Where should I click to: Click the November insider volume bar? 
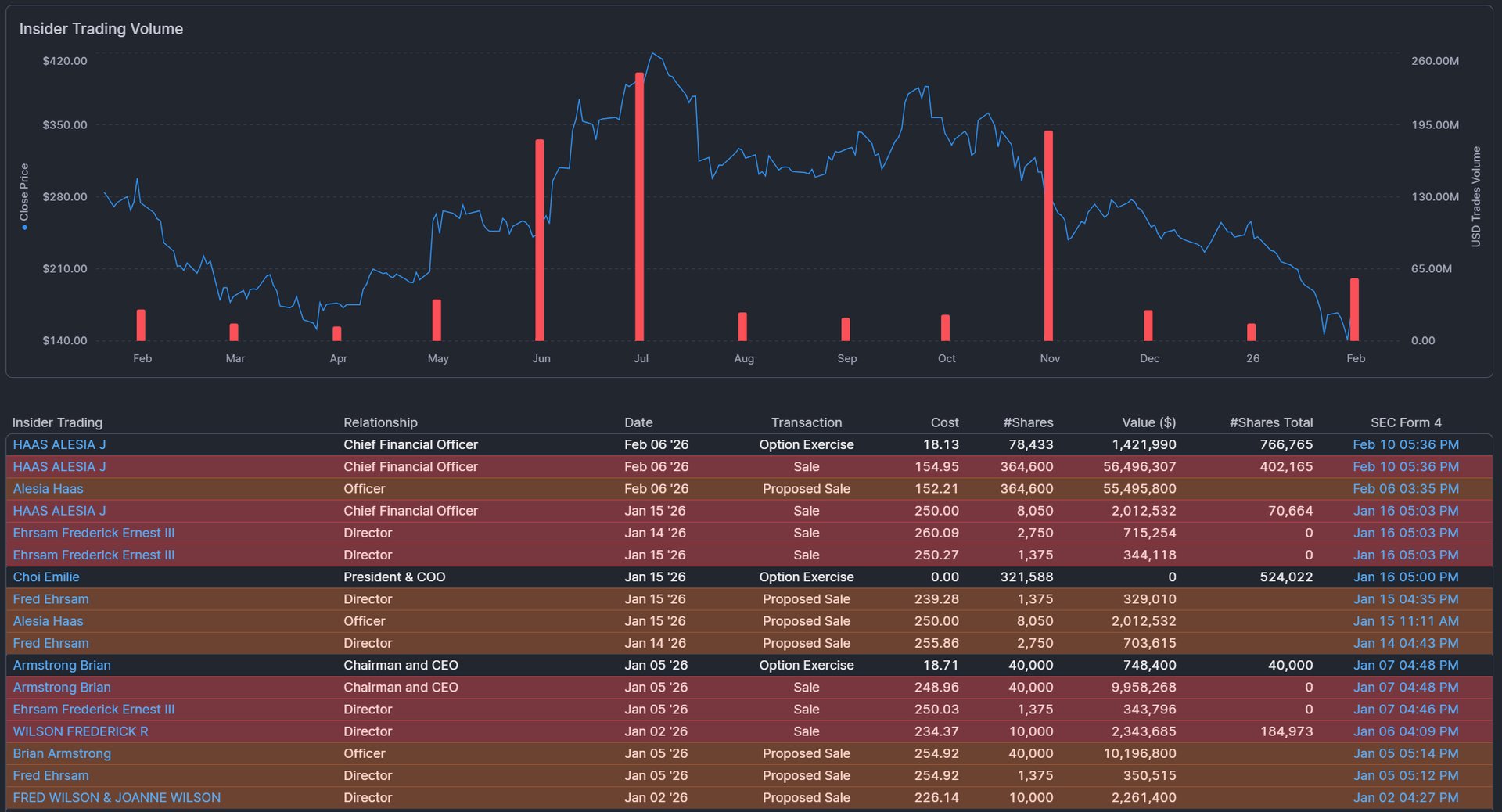point(1048,235)
